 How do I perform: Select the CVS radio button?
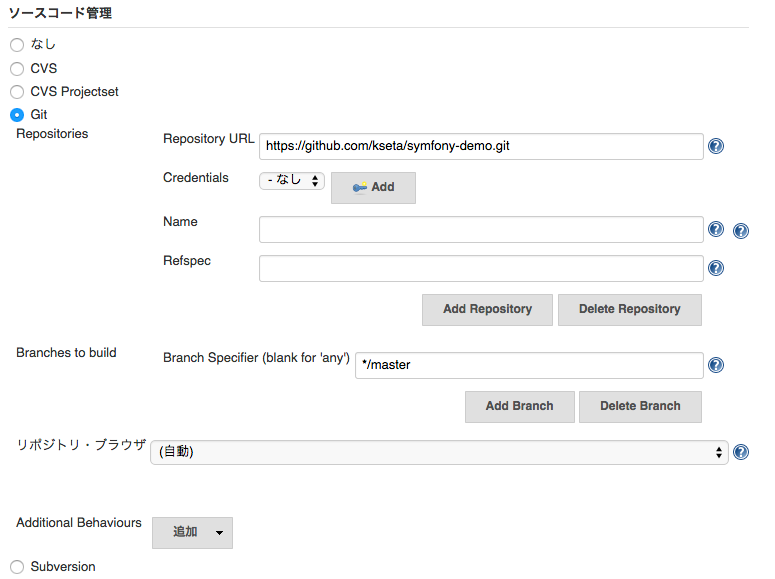click(x=17, y=69)
